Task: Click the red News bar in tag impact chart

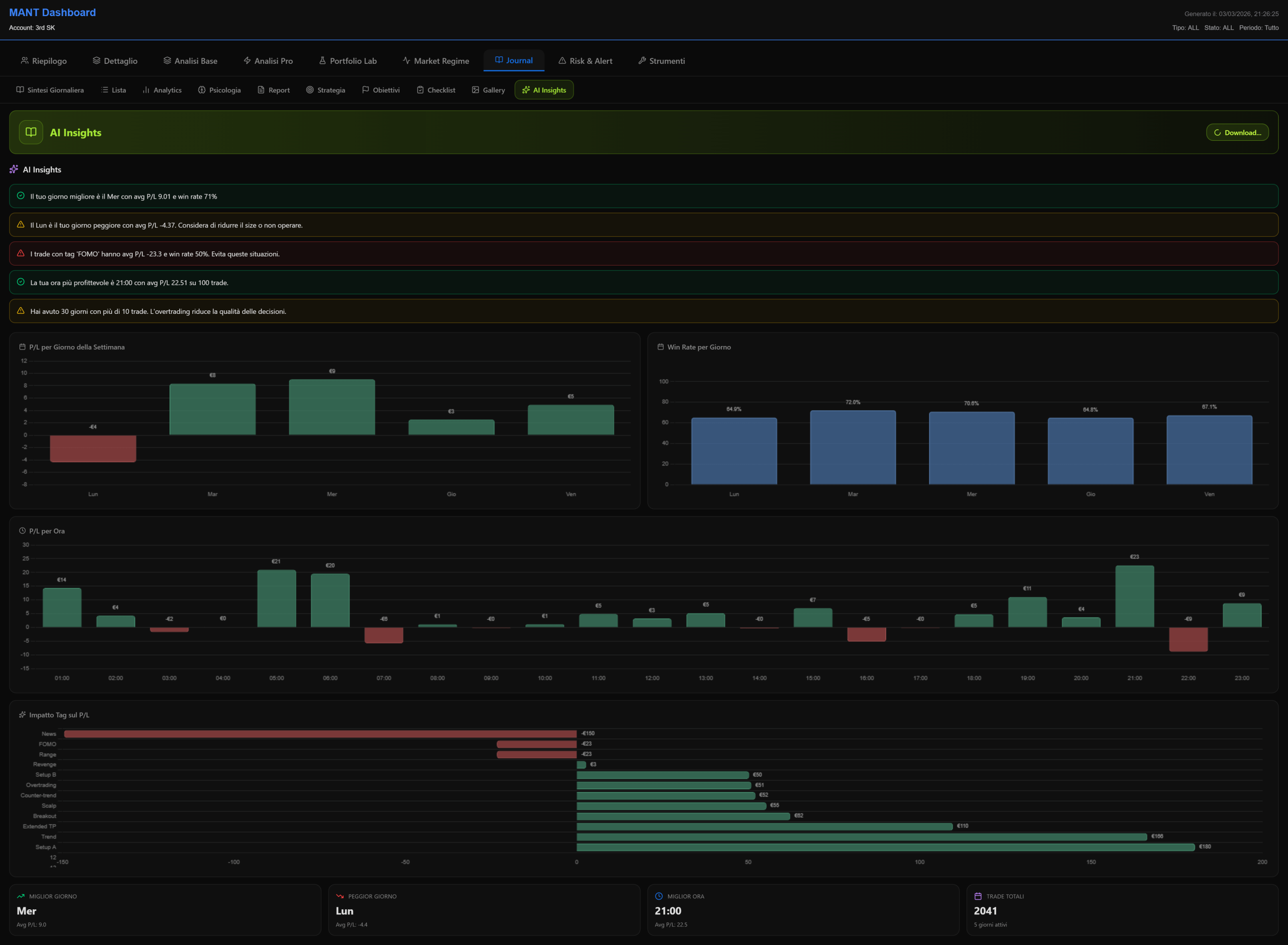Action: 320,733
